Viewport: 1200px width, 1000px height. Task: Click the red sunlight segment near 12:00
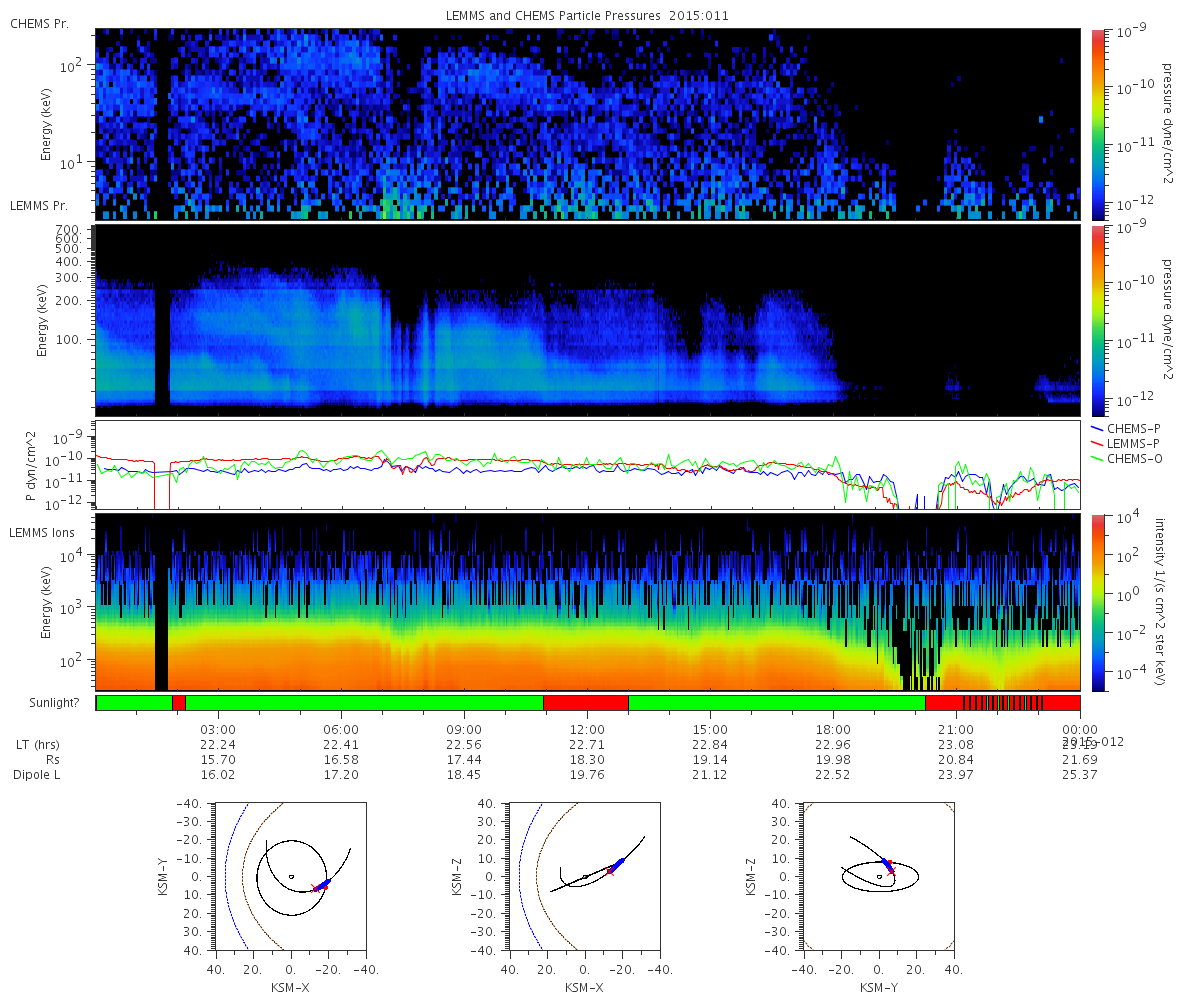[586, 703]
